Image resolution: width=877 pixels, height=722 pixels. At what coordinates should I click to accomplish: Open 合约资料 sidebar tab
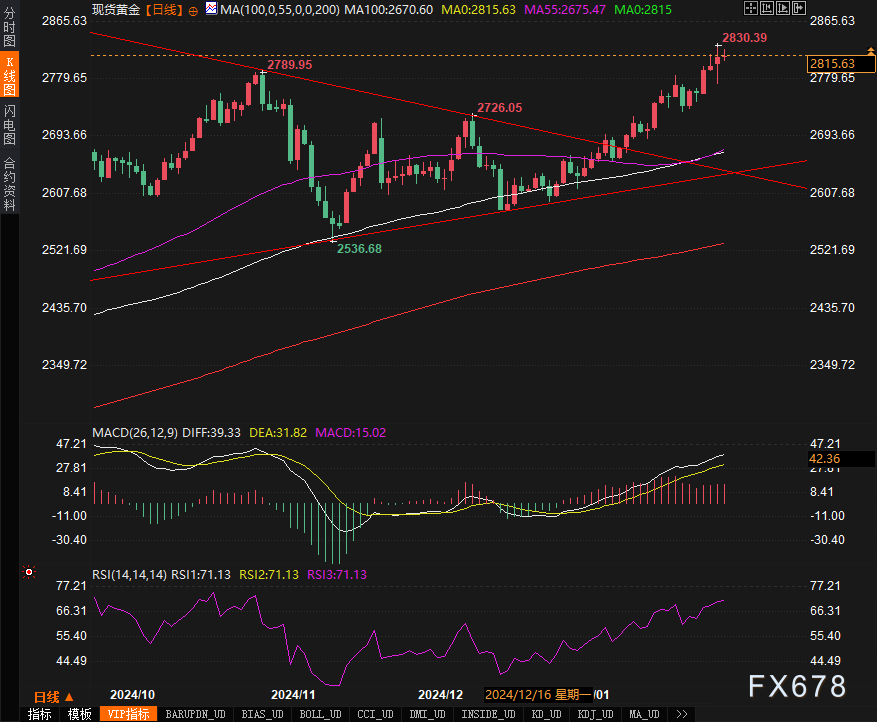tap(10, 184)
